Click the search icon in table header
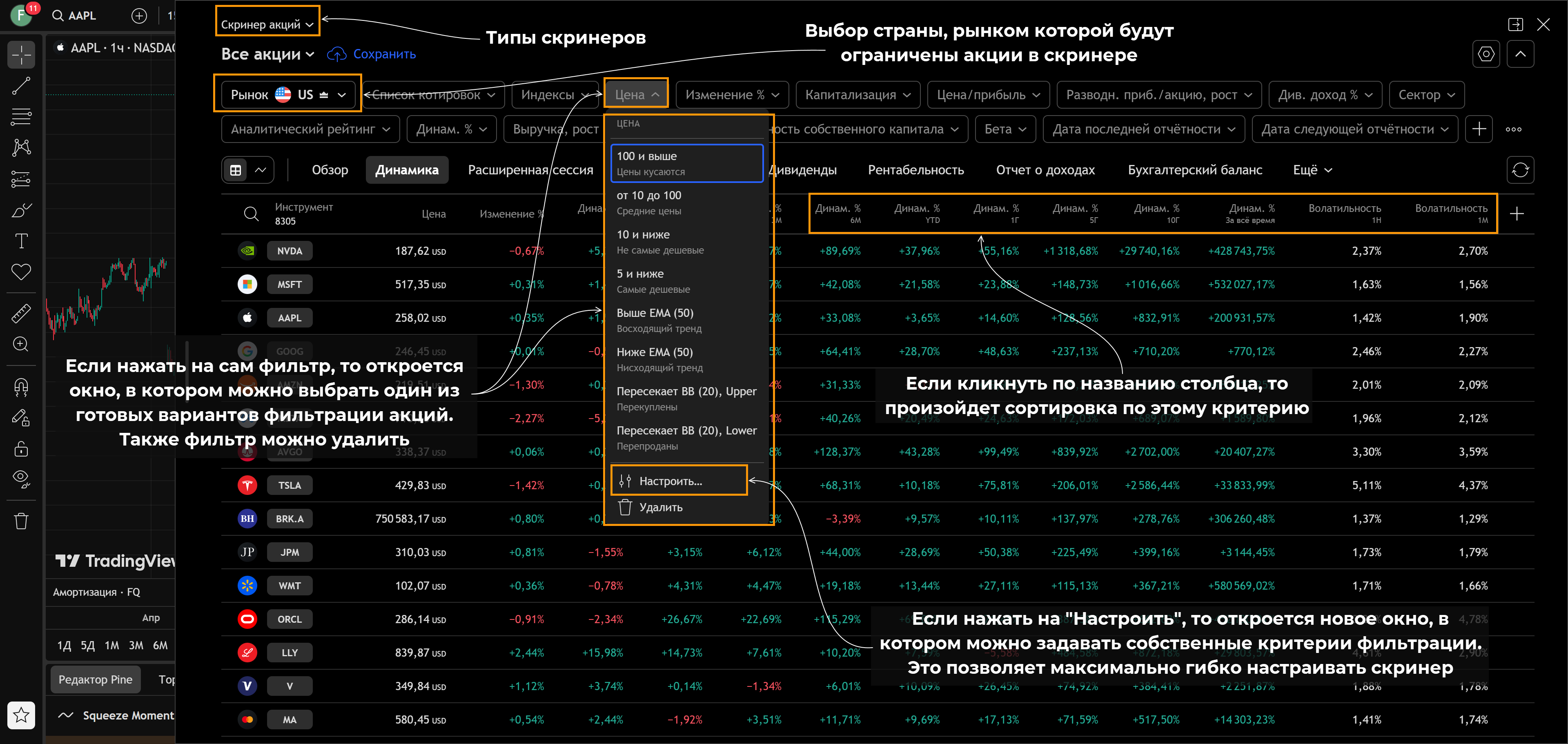Viewport: 1568px width, 744px height. pyautogui.click(x=251, y=214)
